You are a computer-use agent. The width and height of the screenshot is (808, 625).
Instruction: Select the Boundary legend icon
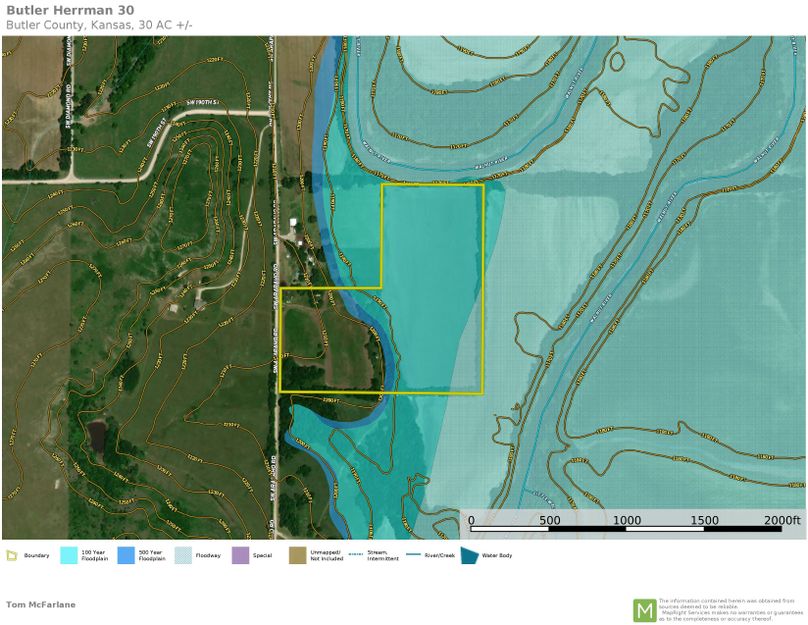tap(14, 553)
